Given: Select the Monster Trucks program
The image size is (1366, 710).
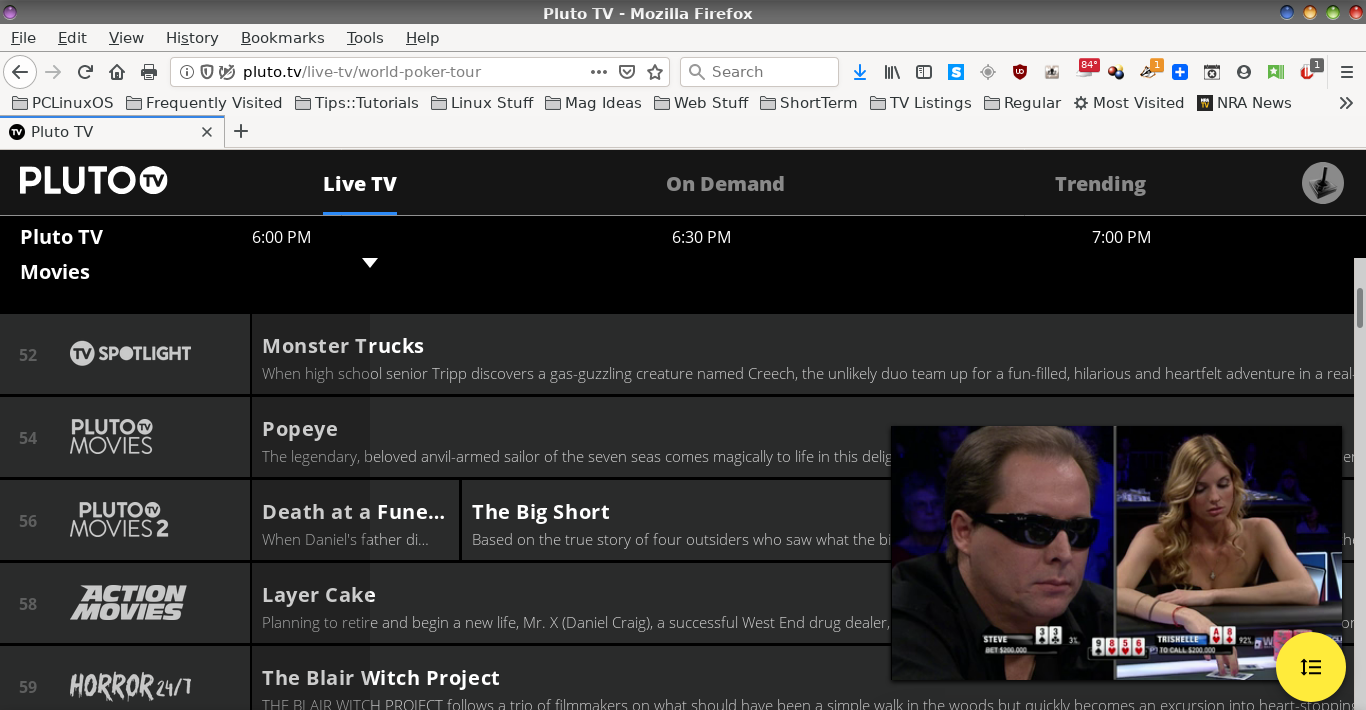Looking at the screenshot, I should point(802,354).
